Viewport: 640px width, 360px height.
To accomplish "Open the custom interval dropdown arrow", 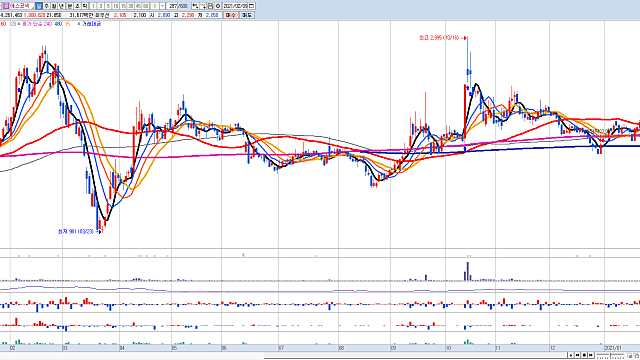I will (x=162, y=6).
